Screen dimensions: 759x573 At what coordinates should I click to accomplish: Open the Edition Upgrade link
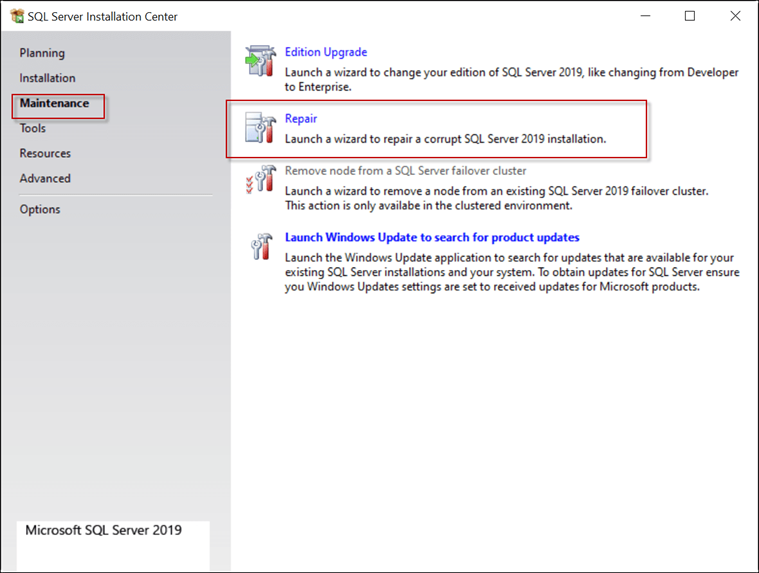point(326,52)
